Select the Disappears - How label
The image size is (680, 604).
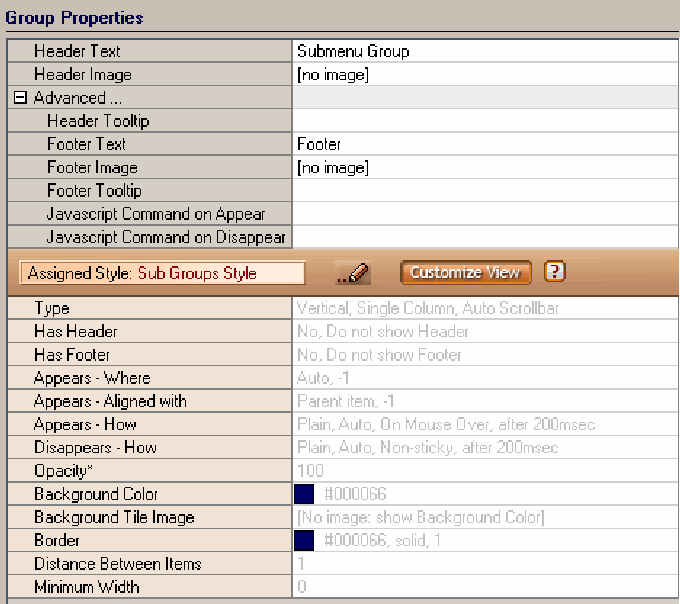95,448
